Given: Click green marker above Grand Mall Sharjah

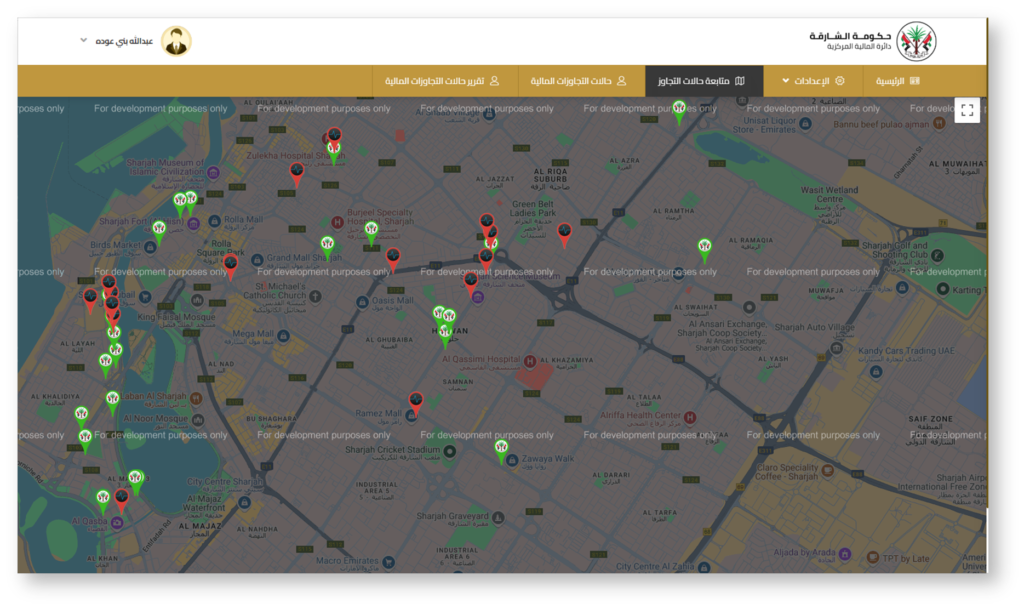Looking at the screenshot, I should click(327, 246).
